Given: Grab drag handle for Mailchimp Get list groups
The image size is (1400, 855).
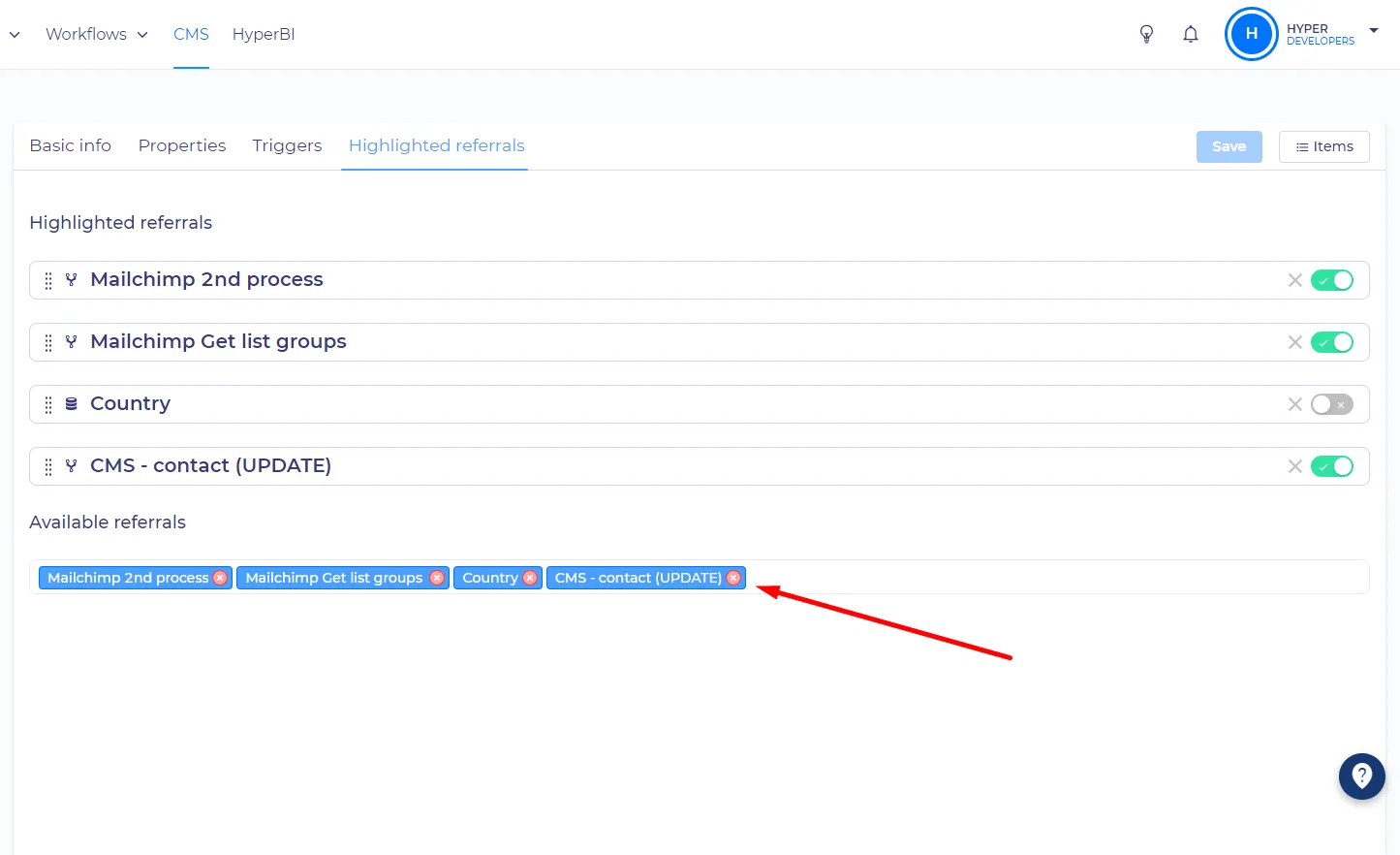Looking at the screenshot, I should point(48,342).
